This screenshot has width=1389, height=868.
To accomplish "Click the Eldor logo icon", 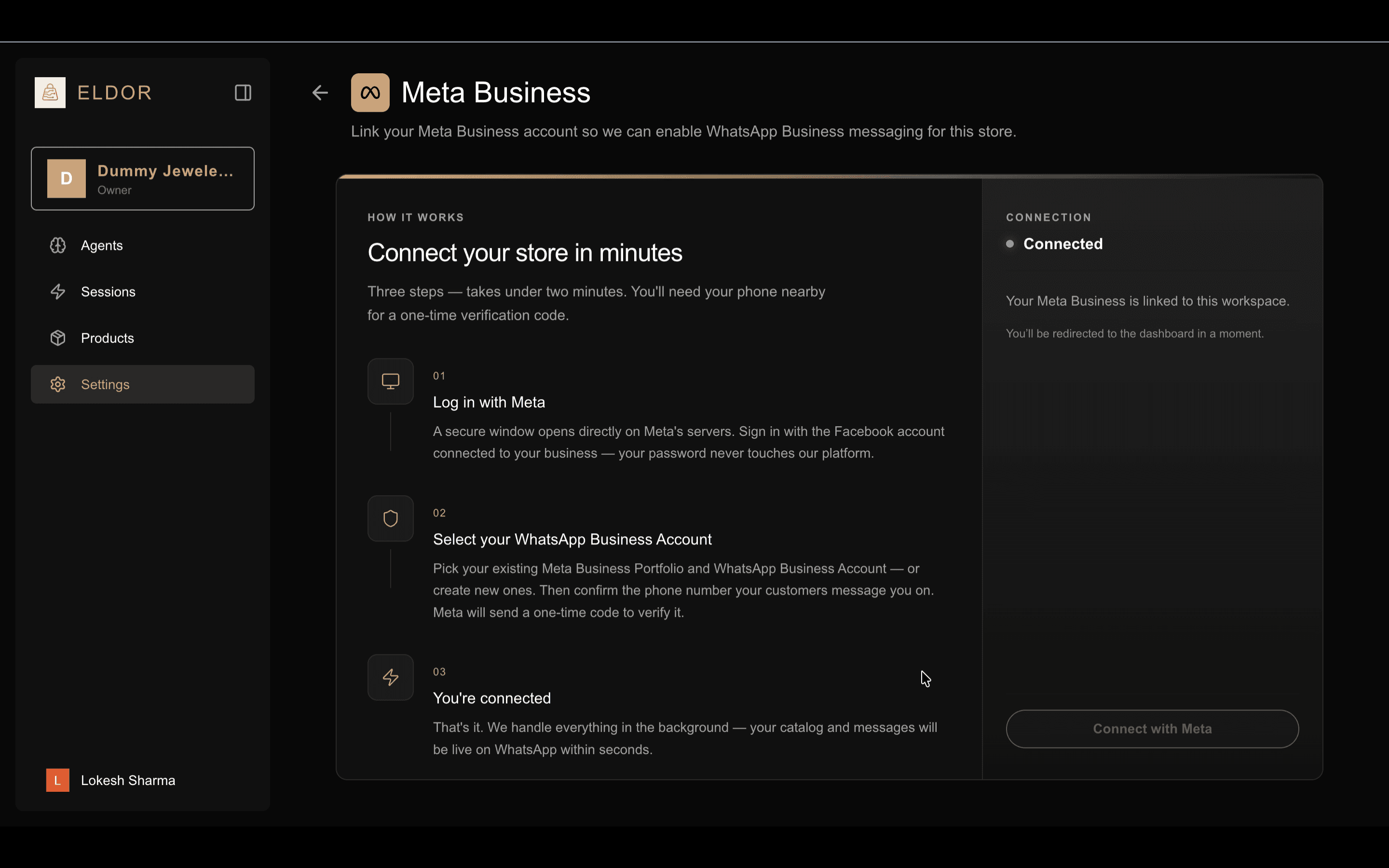I will 50,93.
